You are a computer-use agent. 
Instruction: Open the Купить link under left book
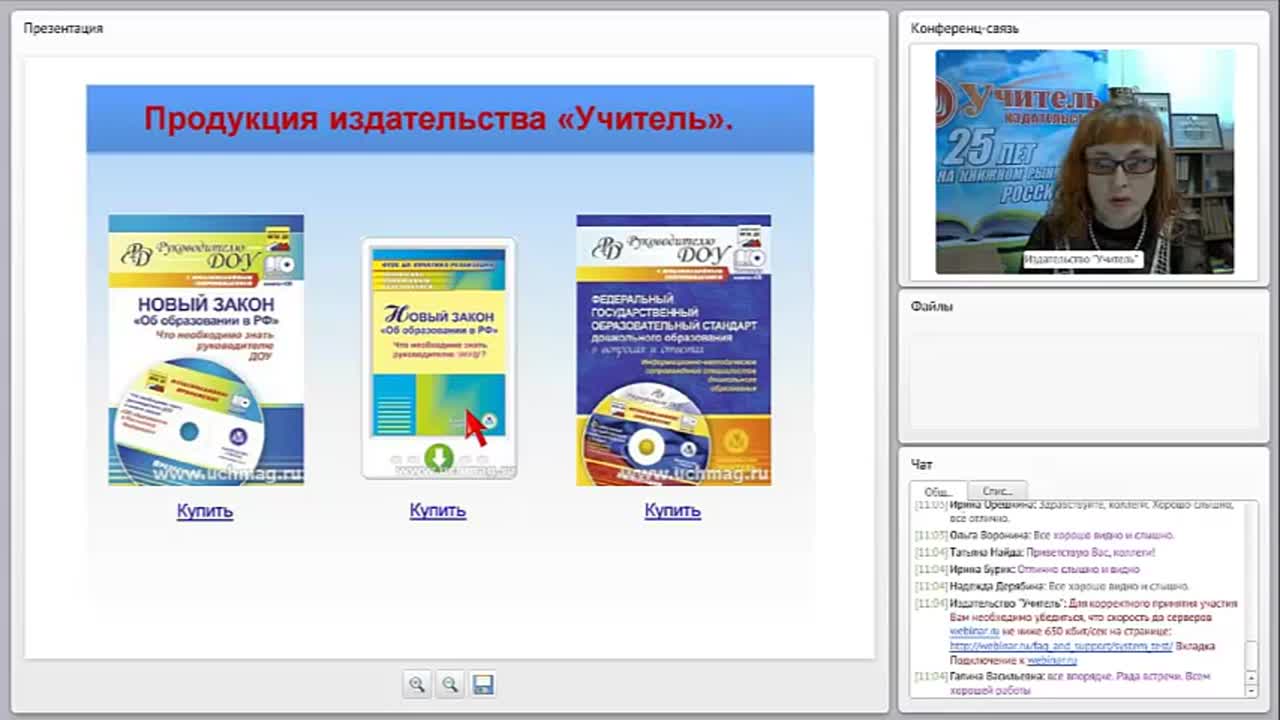(205, 510)
